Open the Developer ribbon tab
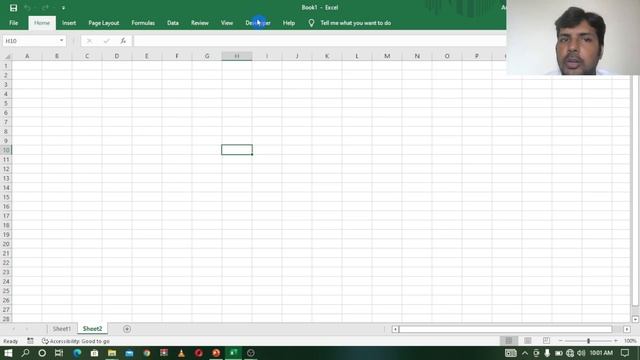The image size is (640, 360). pos(258,23)
